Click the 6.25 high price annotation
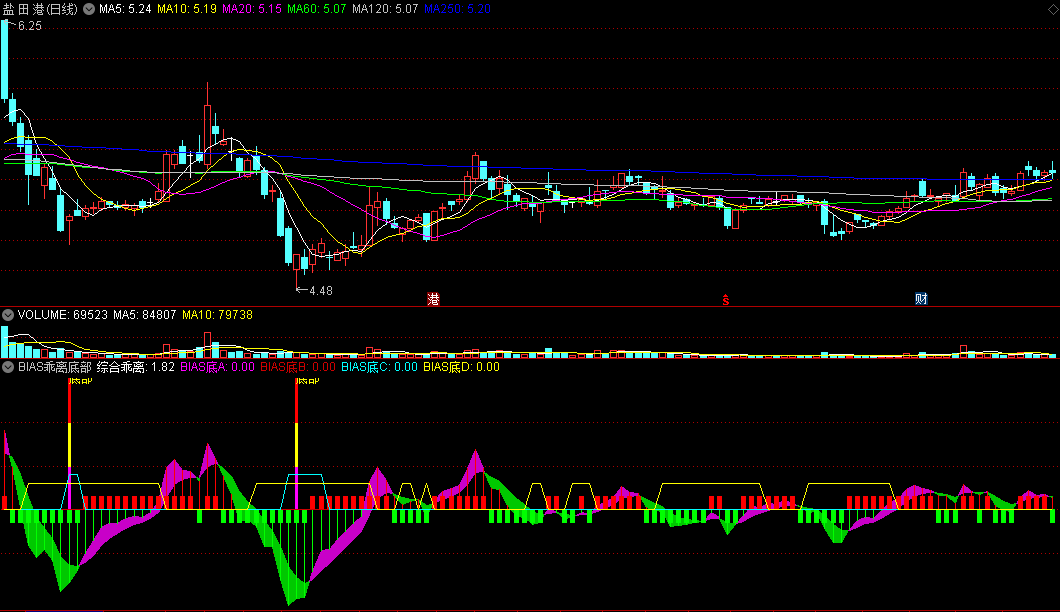Viewport: 1060px width, 612px height. coord(30,26)
